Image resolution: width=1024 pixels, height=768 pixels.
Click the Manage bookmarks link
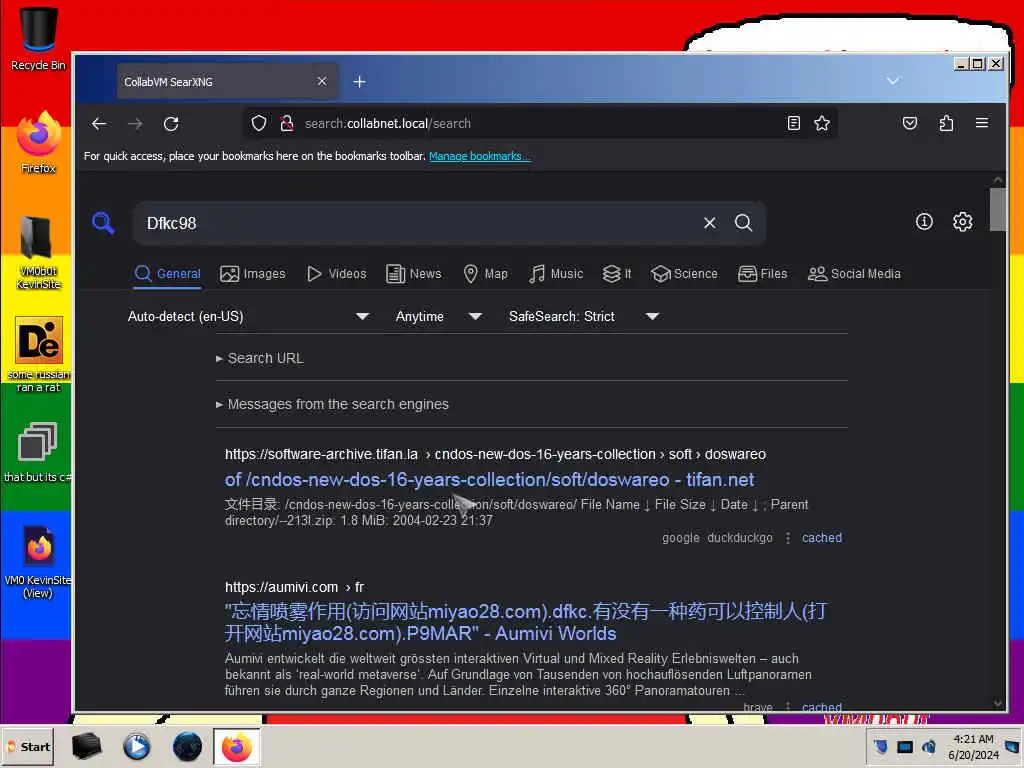pos(479,156)
